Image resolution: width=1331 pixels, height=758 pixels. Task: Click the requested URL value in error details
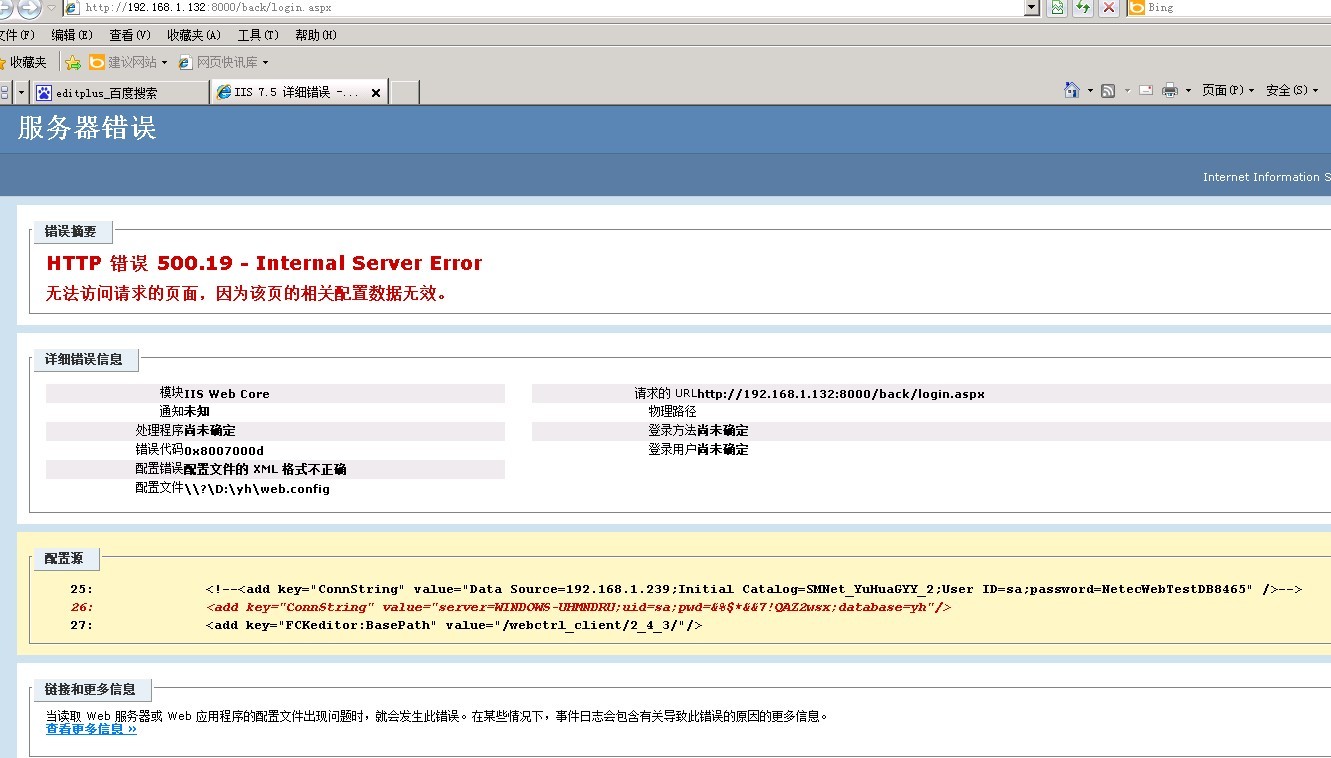pos(841,394)
